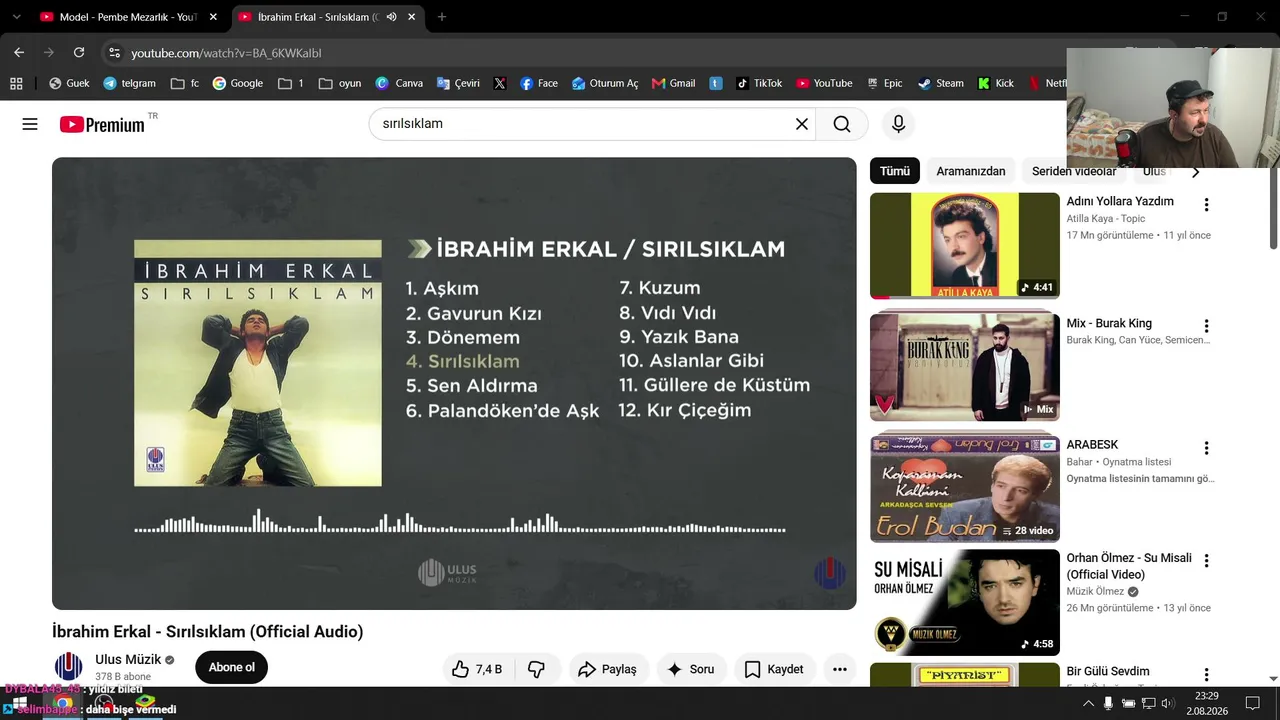Open the Soru ask button
Screen dimensions: 1280x720
(691, 669)
